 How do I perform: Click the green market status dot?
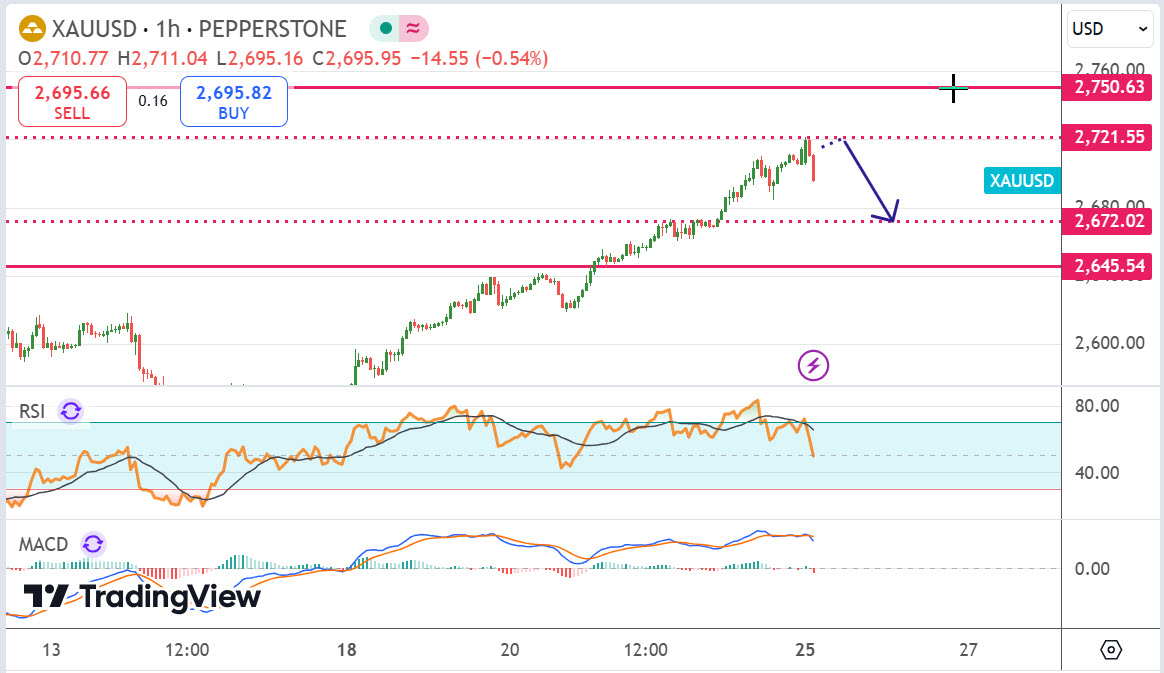(x=383, y=30)
